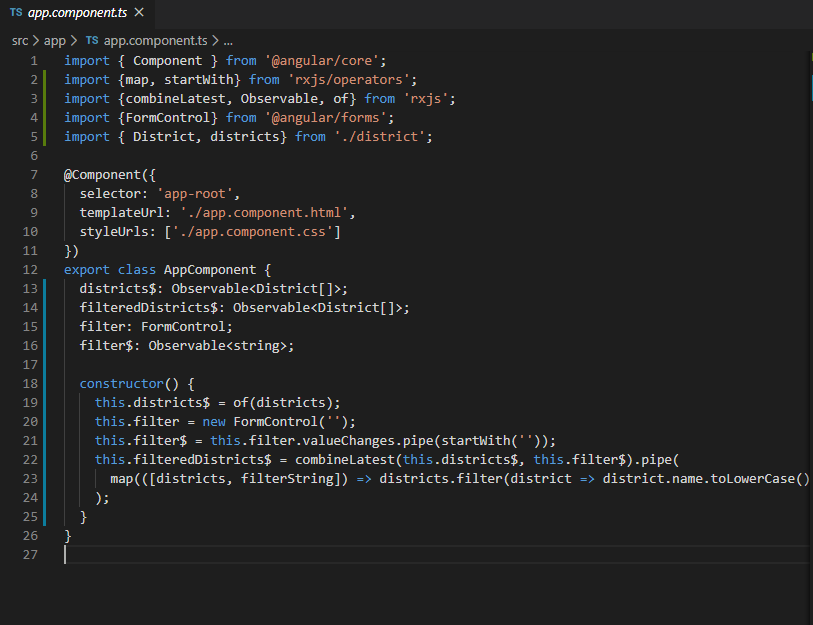
Task: Expand the chevron after src breadcrumb
Action: tap(36, 41)
